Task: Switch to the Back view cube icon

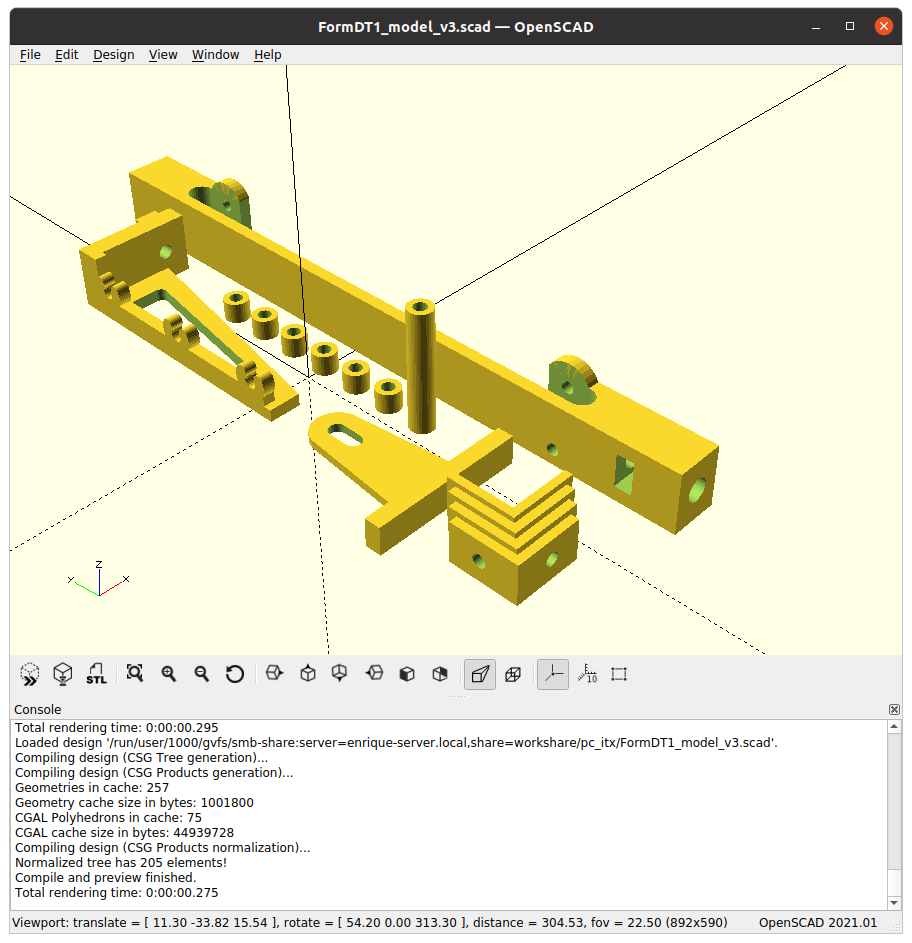Action: pyautogui.click(x=440, y=674)
